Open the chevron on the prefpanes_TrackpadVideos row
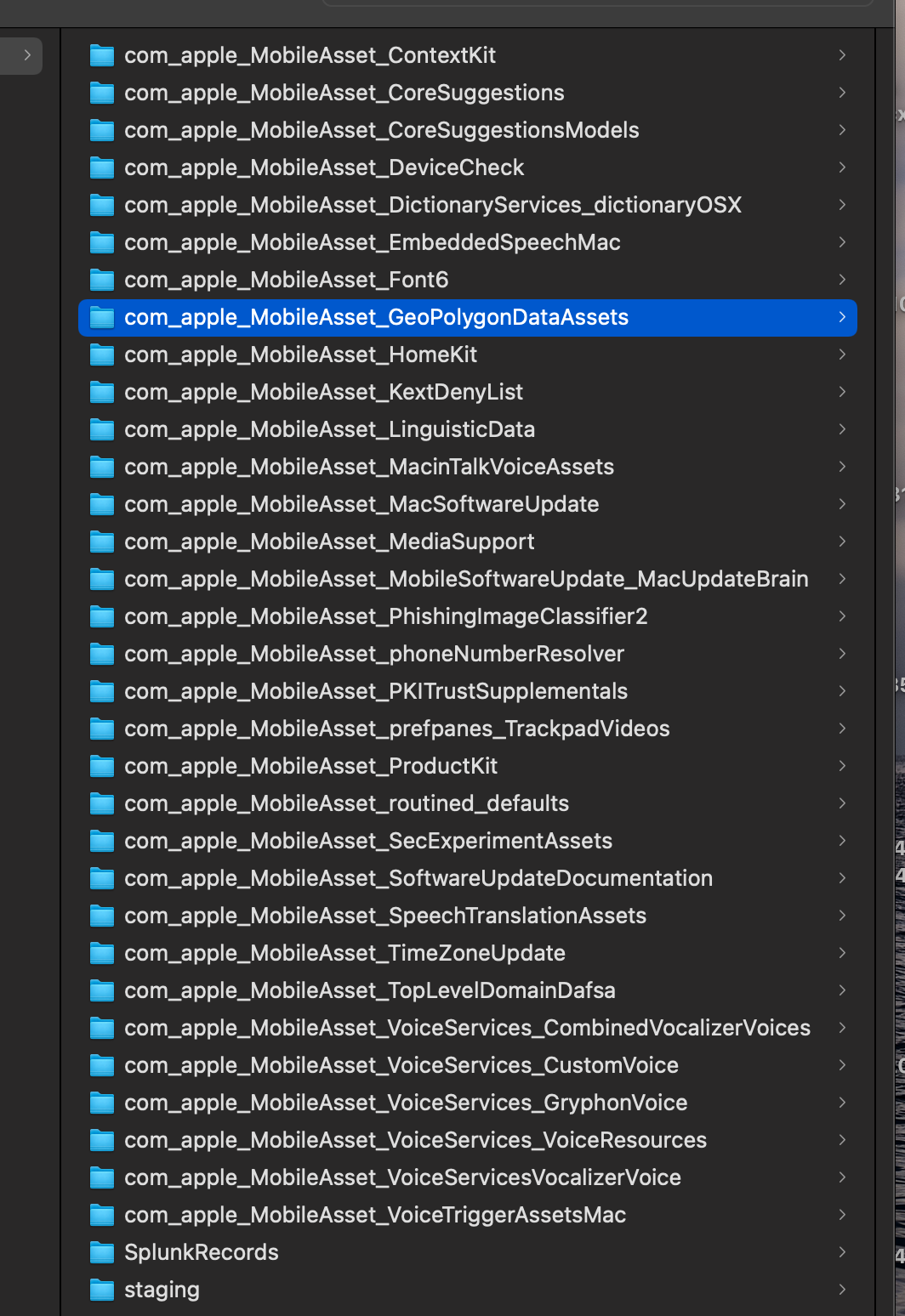Screen dimensions: 905x1316 842,729
